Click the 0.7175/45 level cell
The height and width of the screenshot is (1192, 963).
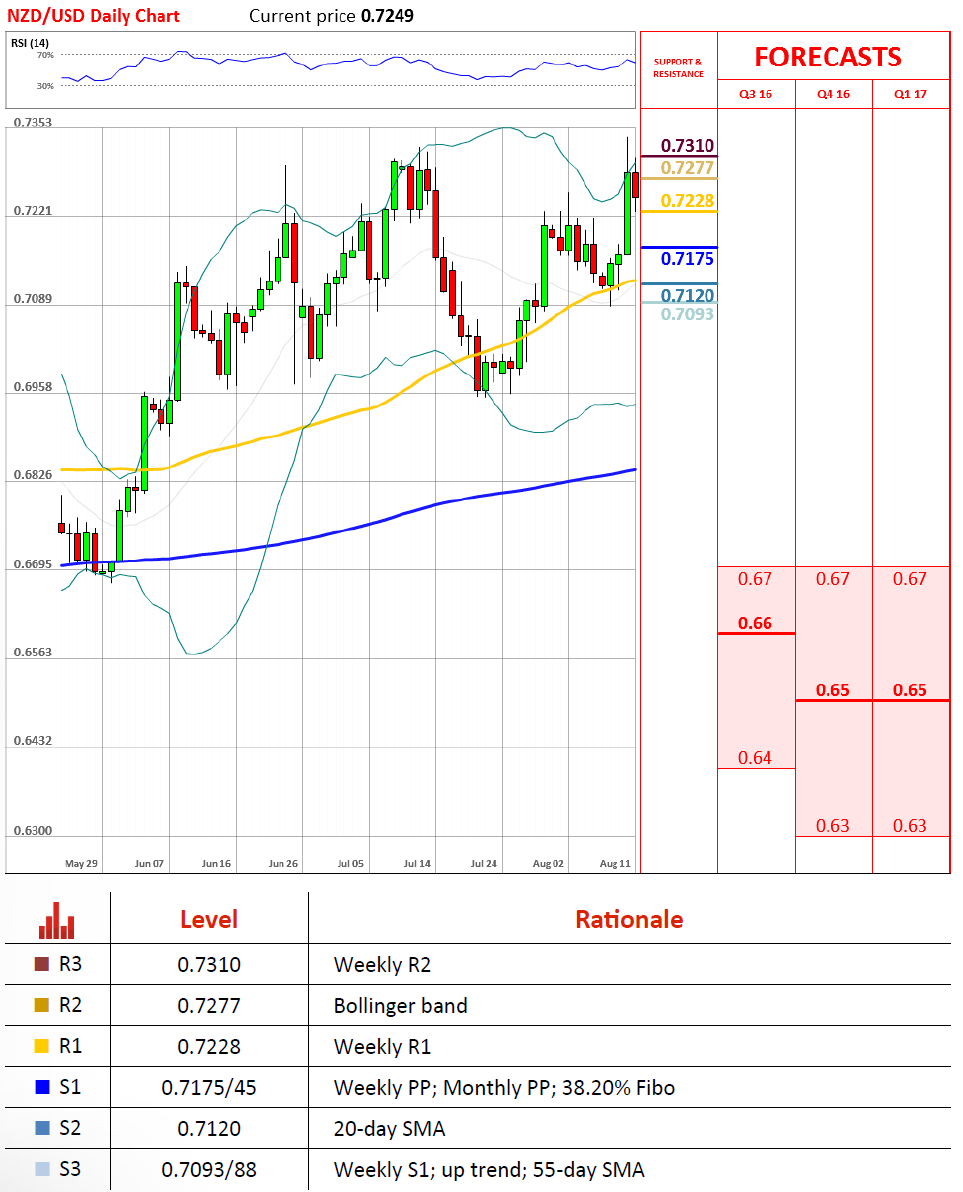coord(209,1088)
